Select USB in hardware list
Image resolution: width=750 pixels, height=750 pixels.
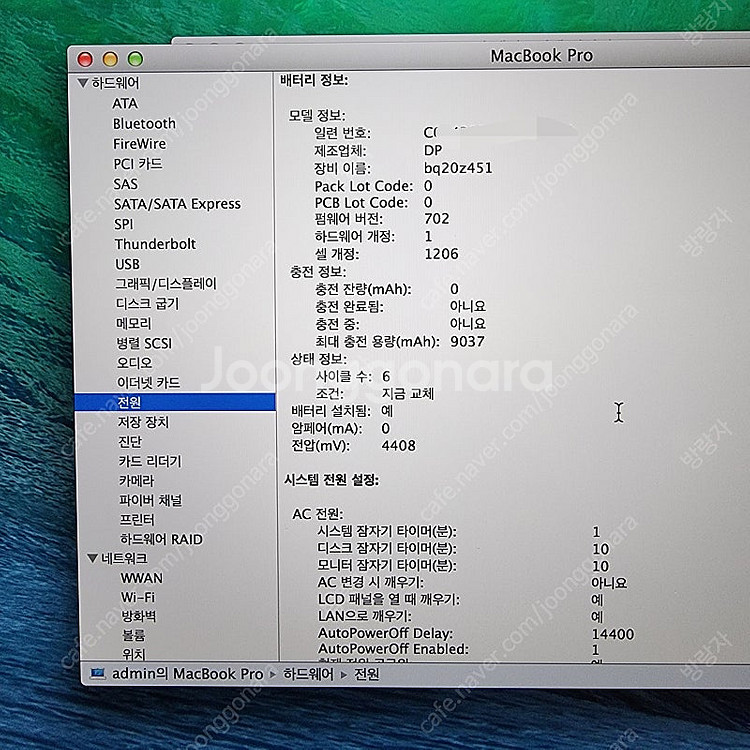[127, 264]
